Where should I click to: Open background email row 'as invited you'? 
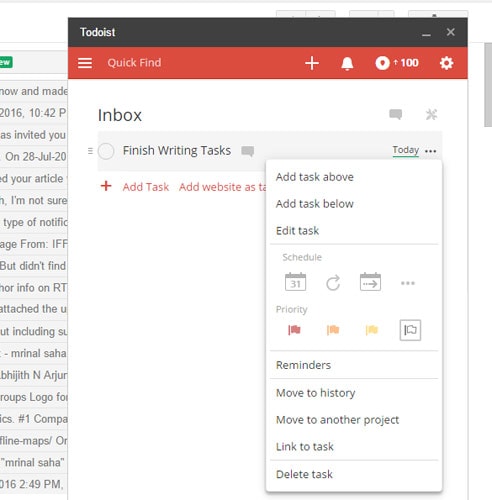click(33, 135)
